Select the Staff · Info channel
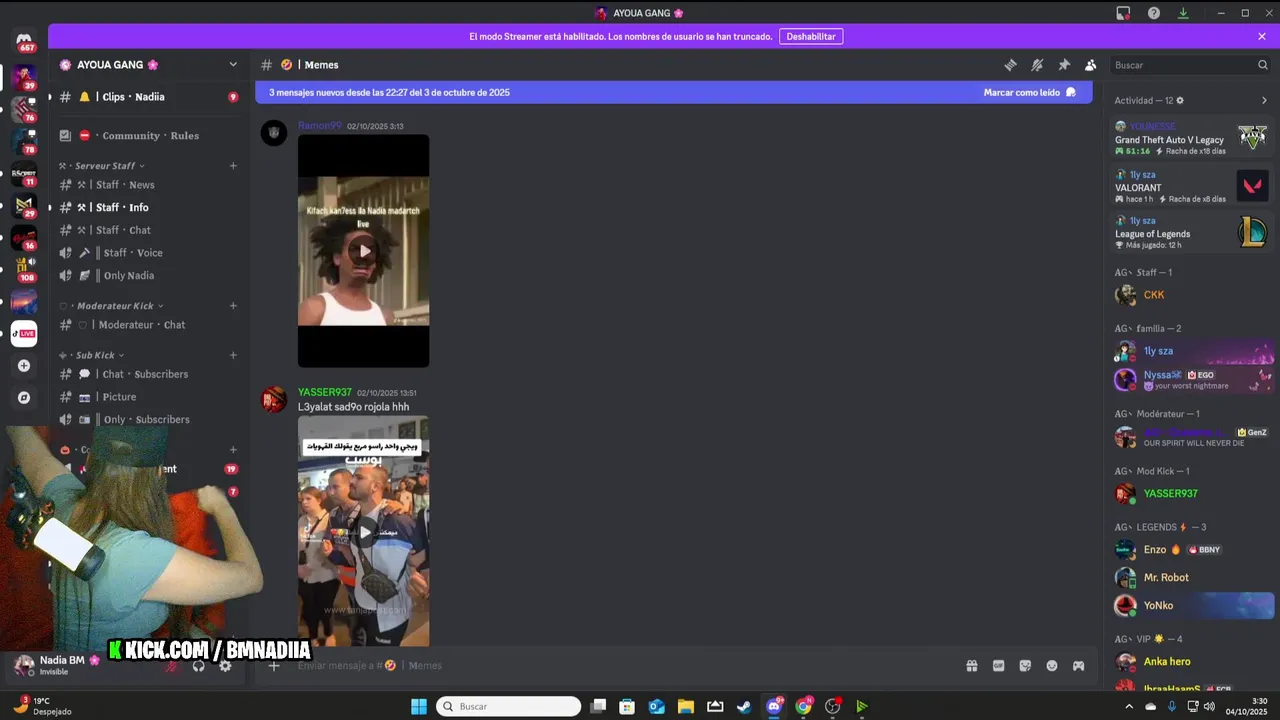 coord(149,208)
